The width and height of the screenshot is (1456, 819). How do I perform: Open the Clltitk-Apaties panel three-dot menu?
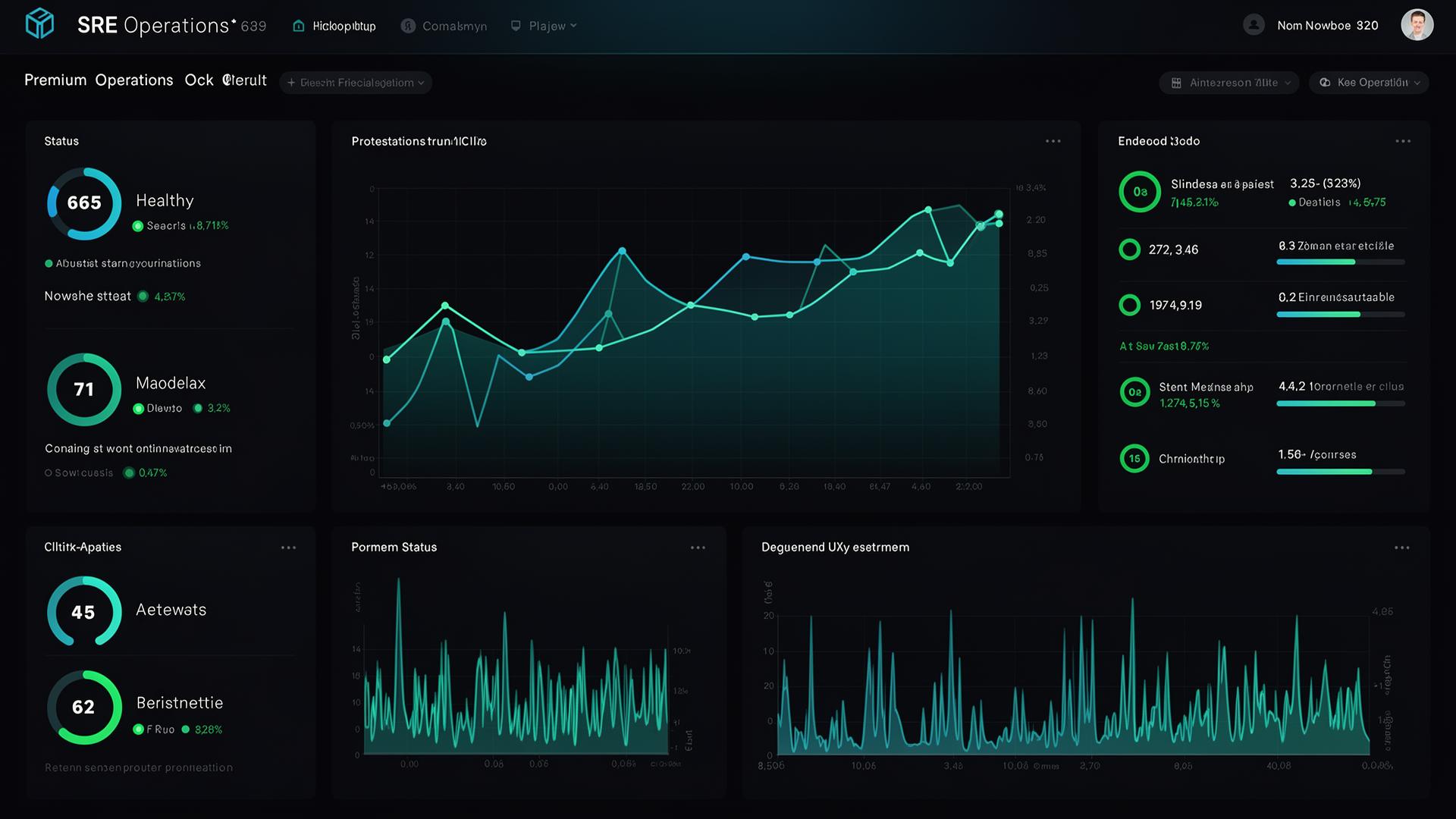coord(288,548)
